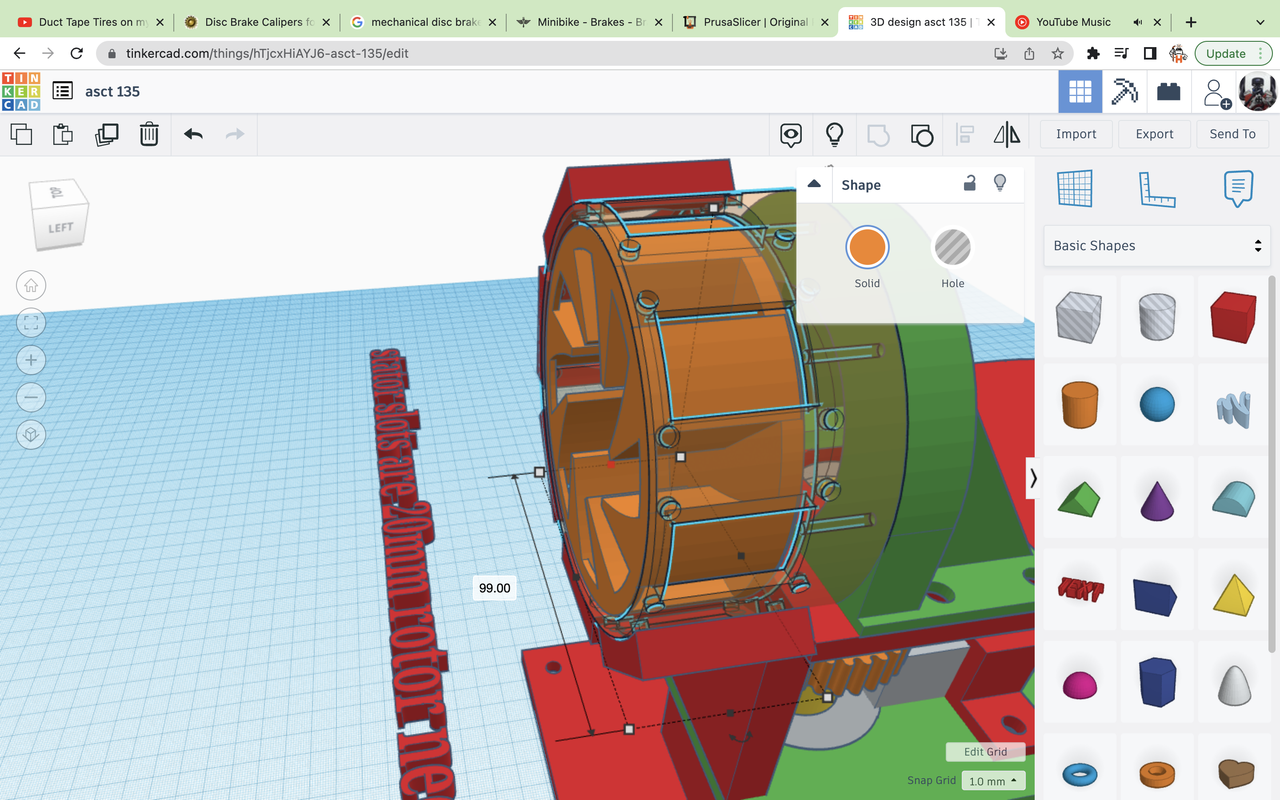Choose the Hole striped swatch

(x=953, y=247)
